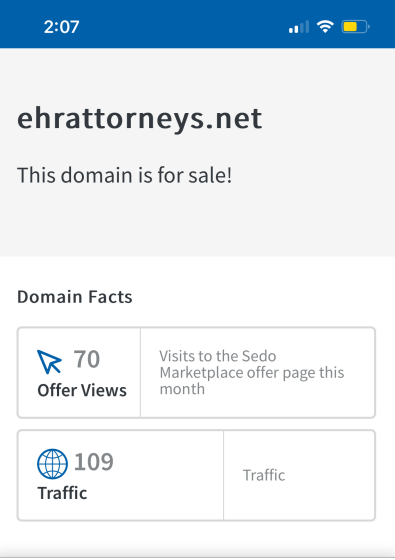Open the Offer Views card left cell
This screenshot has width=395, height=560.
(79, 372)
